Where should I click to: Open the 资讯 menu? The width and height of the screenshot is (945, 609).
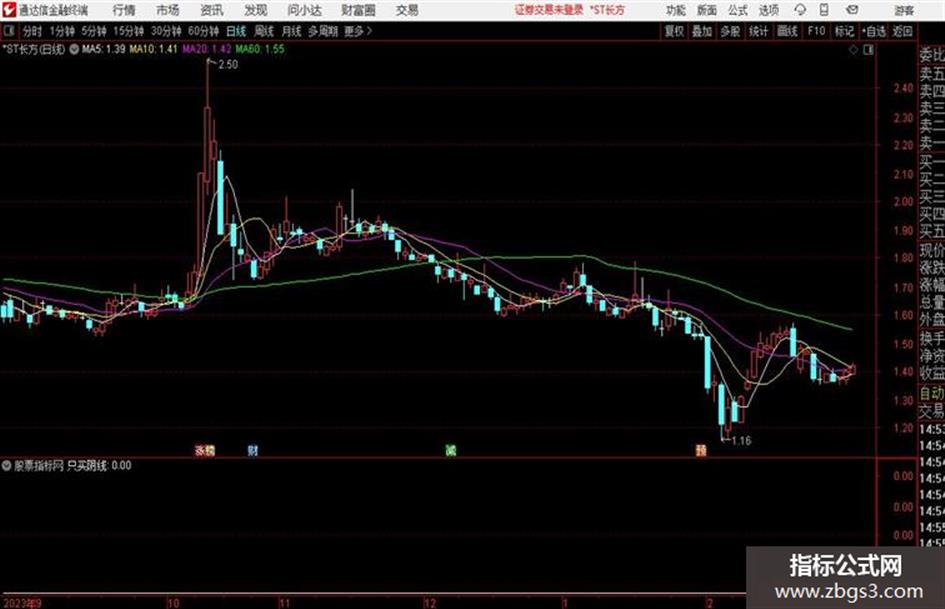tap(212, 10)
